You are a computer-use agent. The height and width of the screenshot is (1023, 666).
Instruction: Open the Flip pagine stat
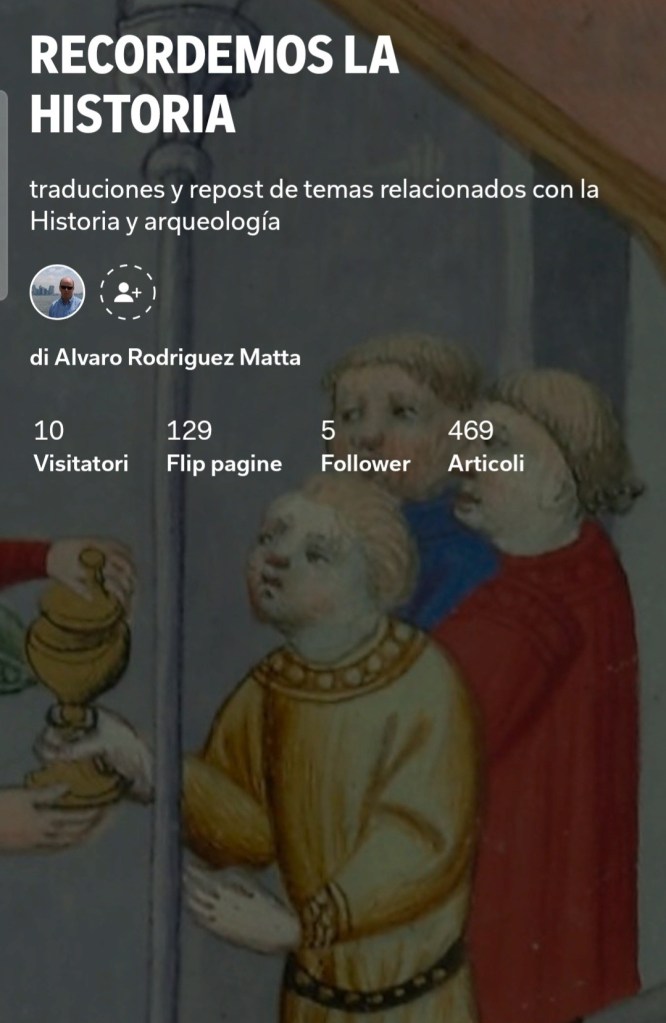[x=224, y=464]
